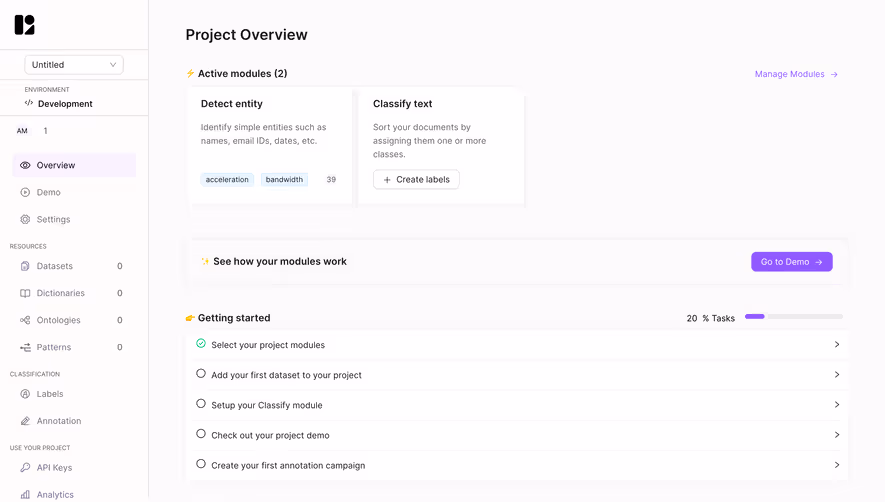Click the Manage Modules link
This screenshot has width=885, height=502.
[x=796, y=74]
